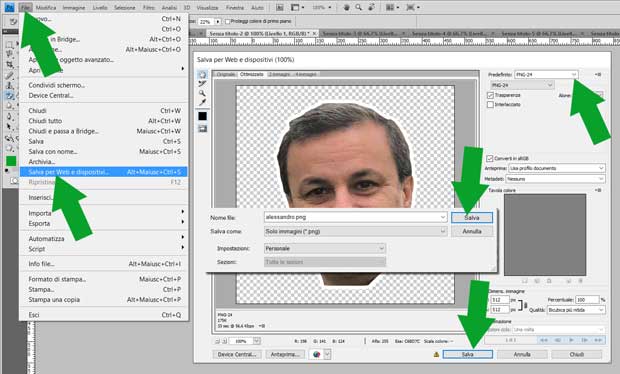Screen dimensions: 620x374
Task: Toggle the Interlacciato checkbox
Action: tap(490, 105)
